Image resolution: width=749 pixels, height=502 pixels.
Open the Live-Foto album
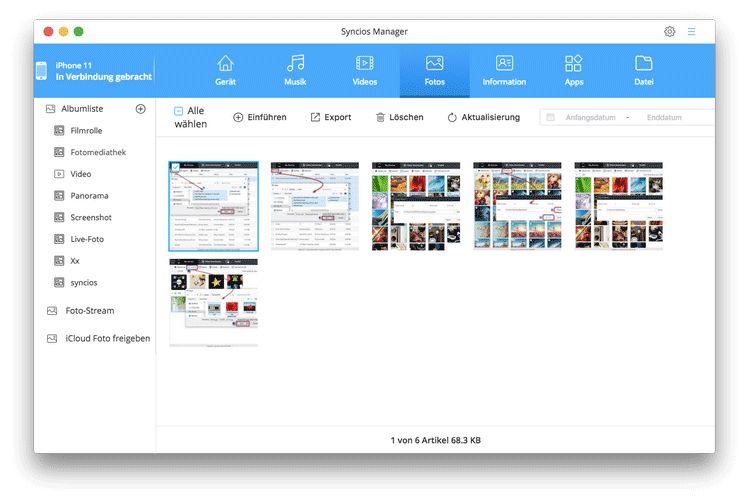tap(87, 239)
